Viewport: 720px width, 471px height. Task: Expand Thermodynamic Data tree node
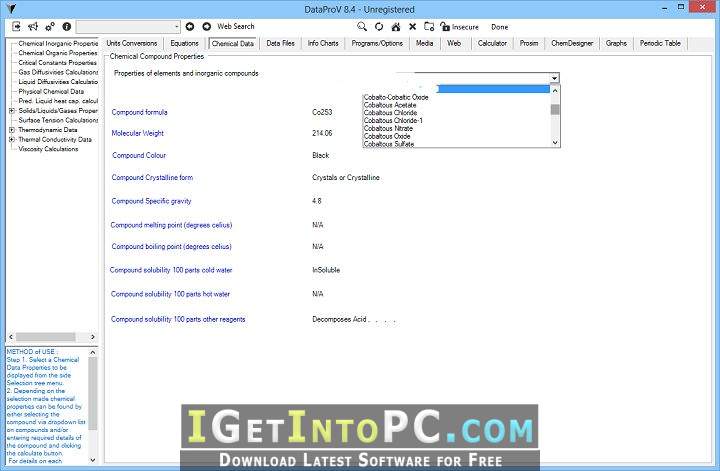[11, 130]
